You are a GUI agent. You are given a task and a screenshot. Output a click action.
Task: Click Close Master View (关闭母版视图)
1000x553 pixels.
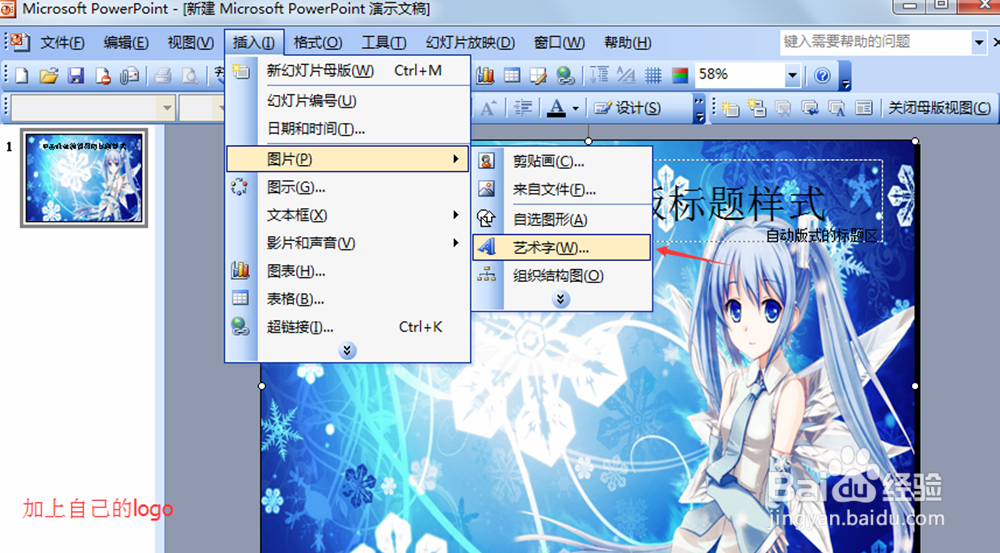point(939,108)
